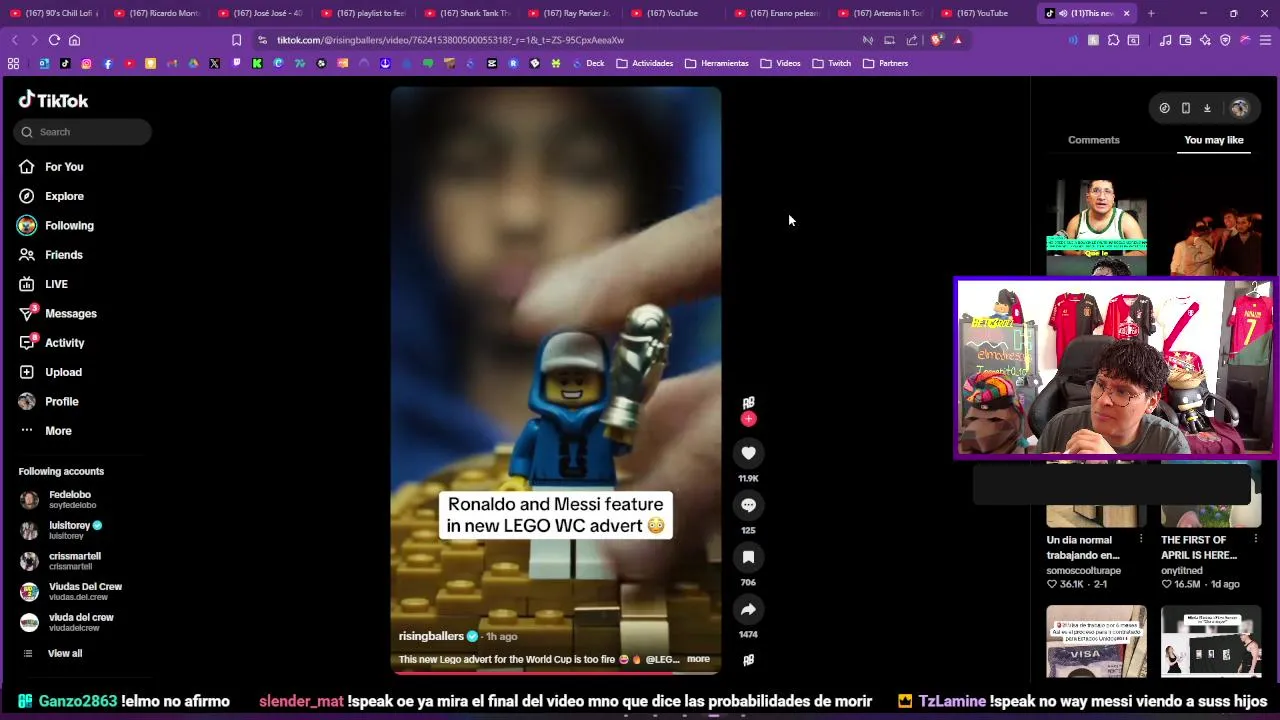Expand video caption with 'more'
This screenshot has height=720, width=1280.
[x=698, y=659]
